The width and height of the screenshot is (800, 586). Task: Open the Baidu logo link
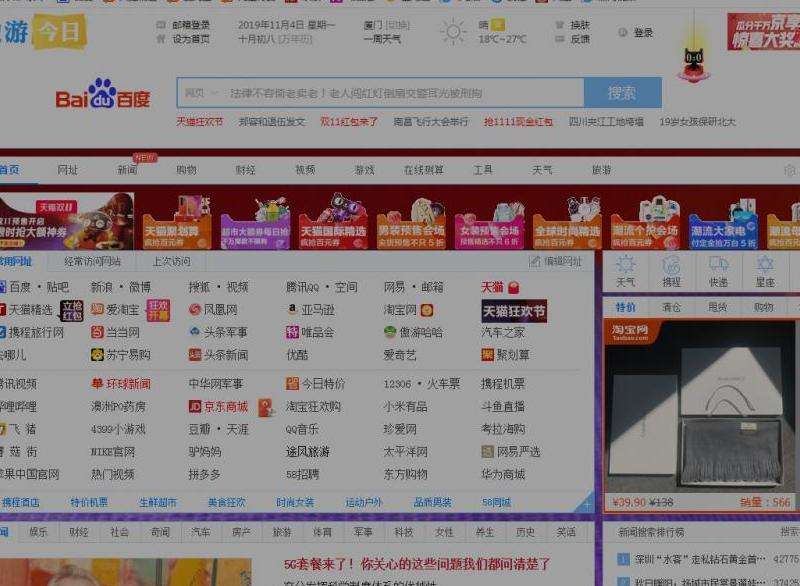(103, 94)
